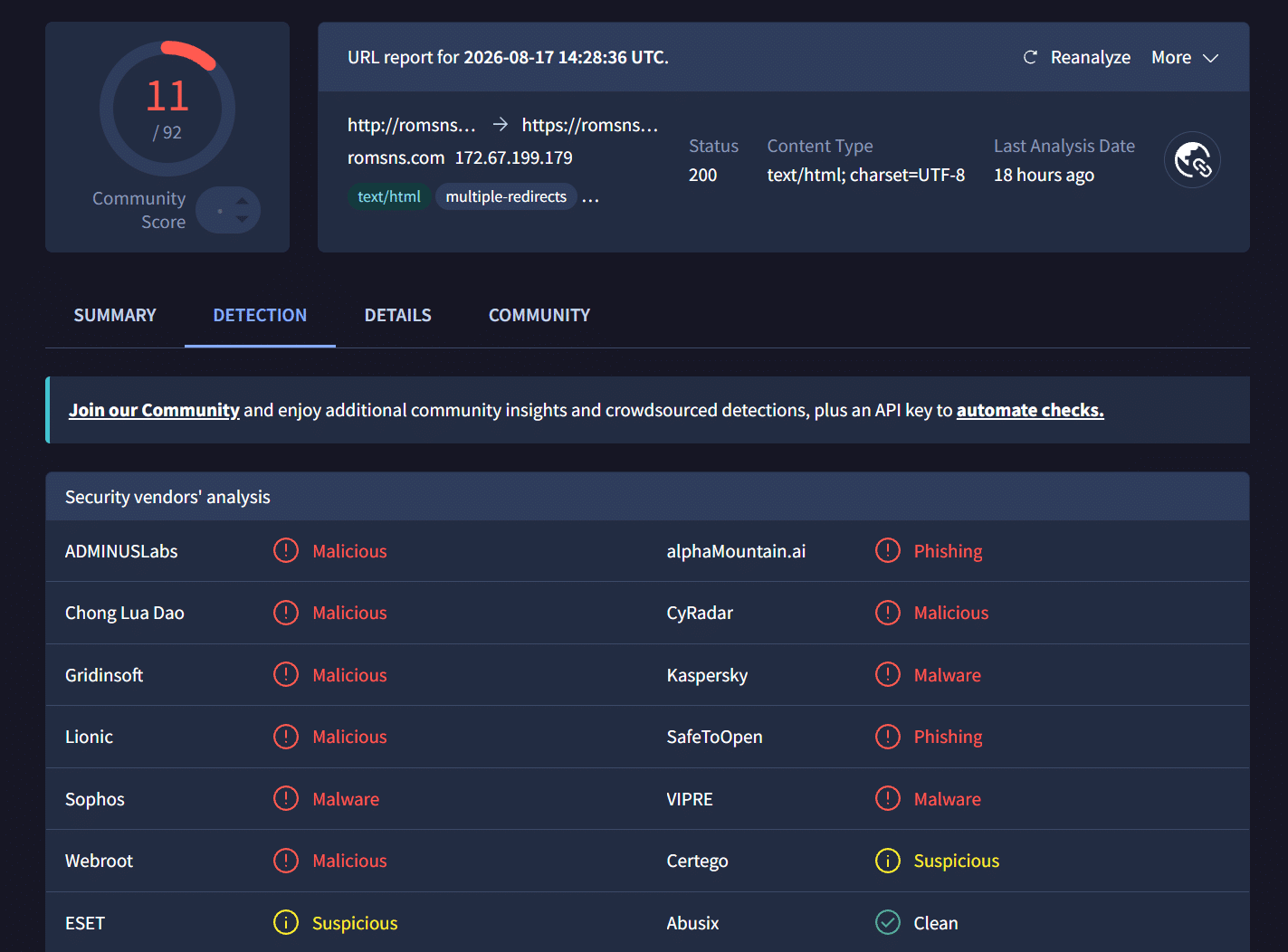Vote up on the Community Score
The image size is (1288, 952).
242,201
